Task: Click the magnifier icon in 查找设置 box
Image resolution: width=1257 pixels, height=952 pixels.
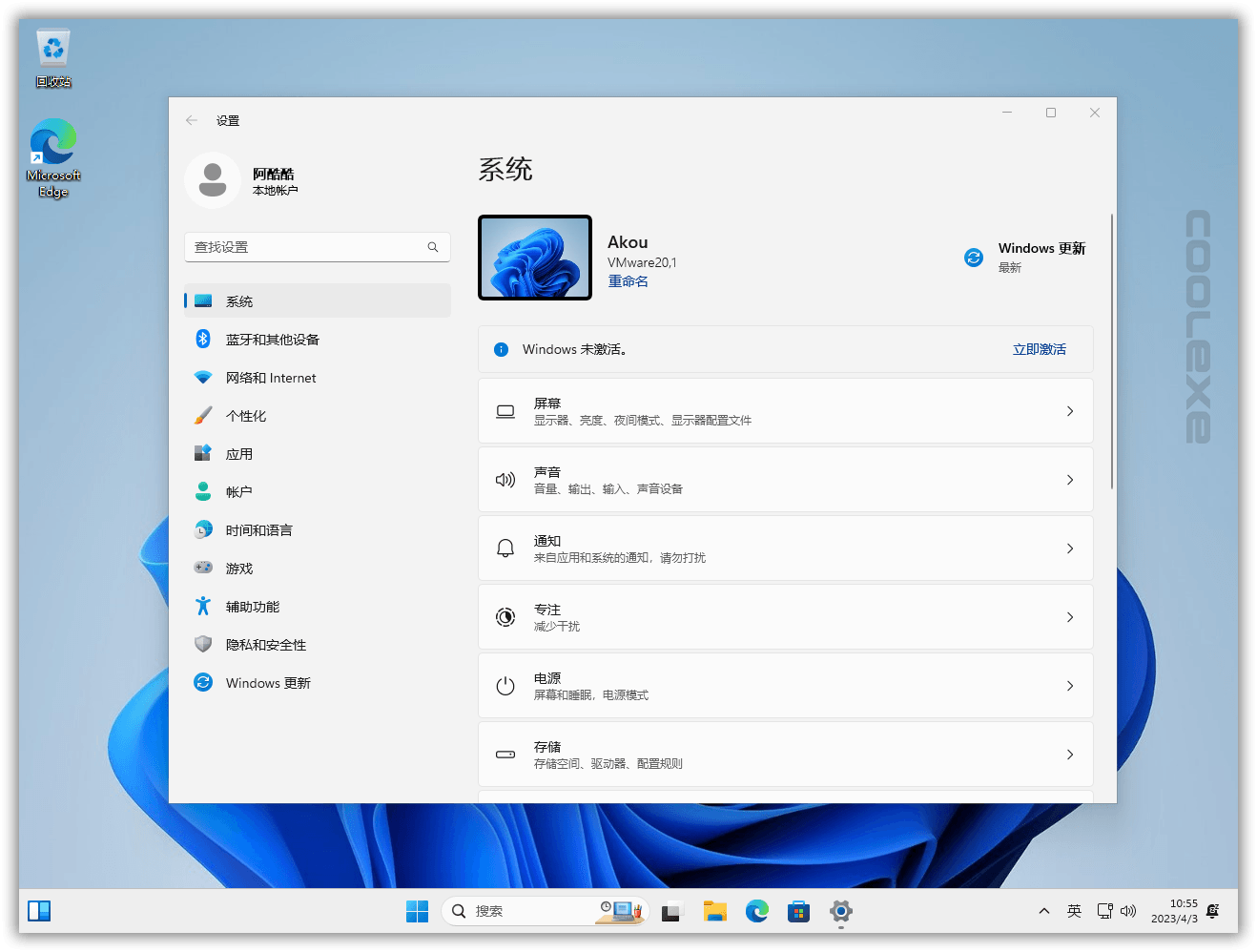Action: coord(433,247)
